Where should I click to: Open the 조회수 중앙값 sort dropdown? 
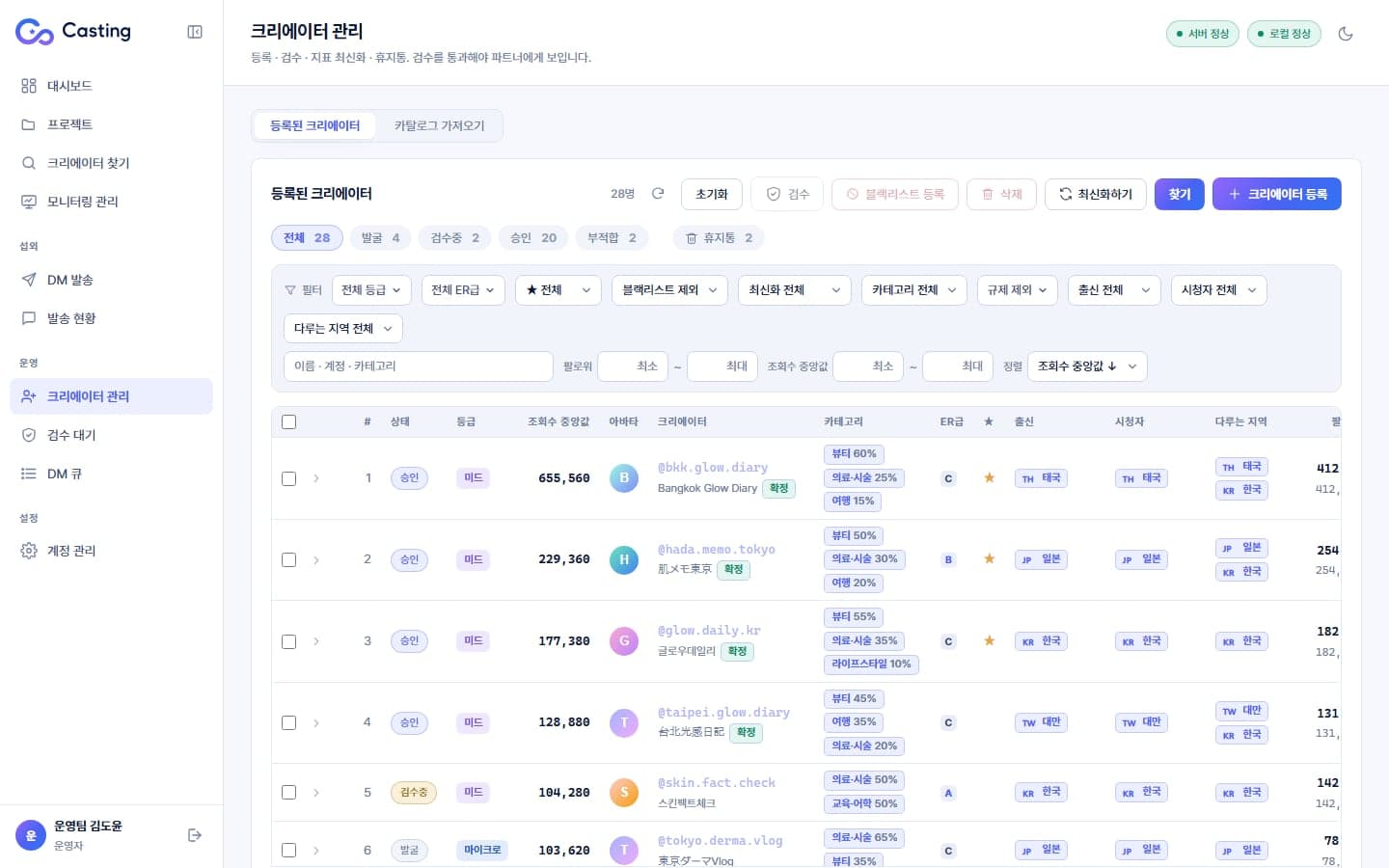pos(1087,366)
